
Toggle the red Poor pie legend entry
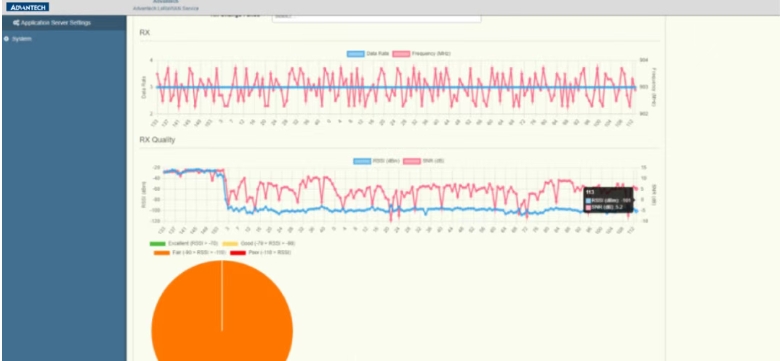tap(260, 253)
